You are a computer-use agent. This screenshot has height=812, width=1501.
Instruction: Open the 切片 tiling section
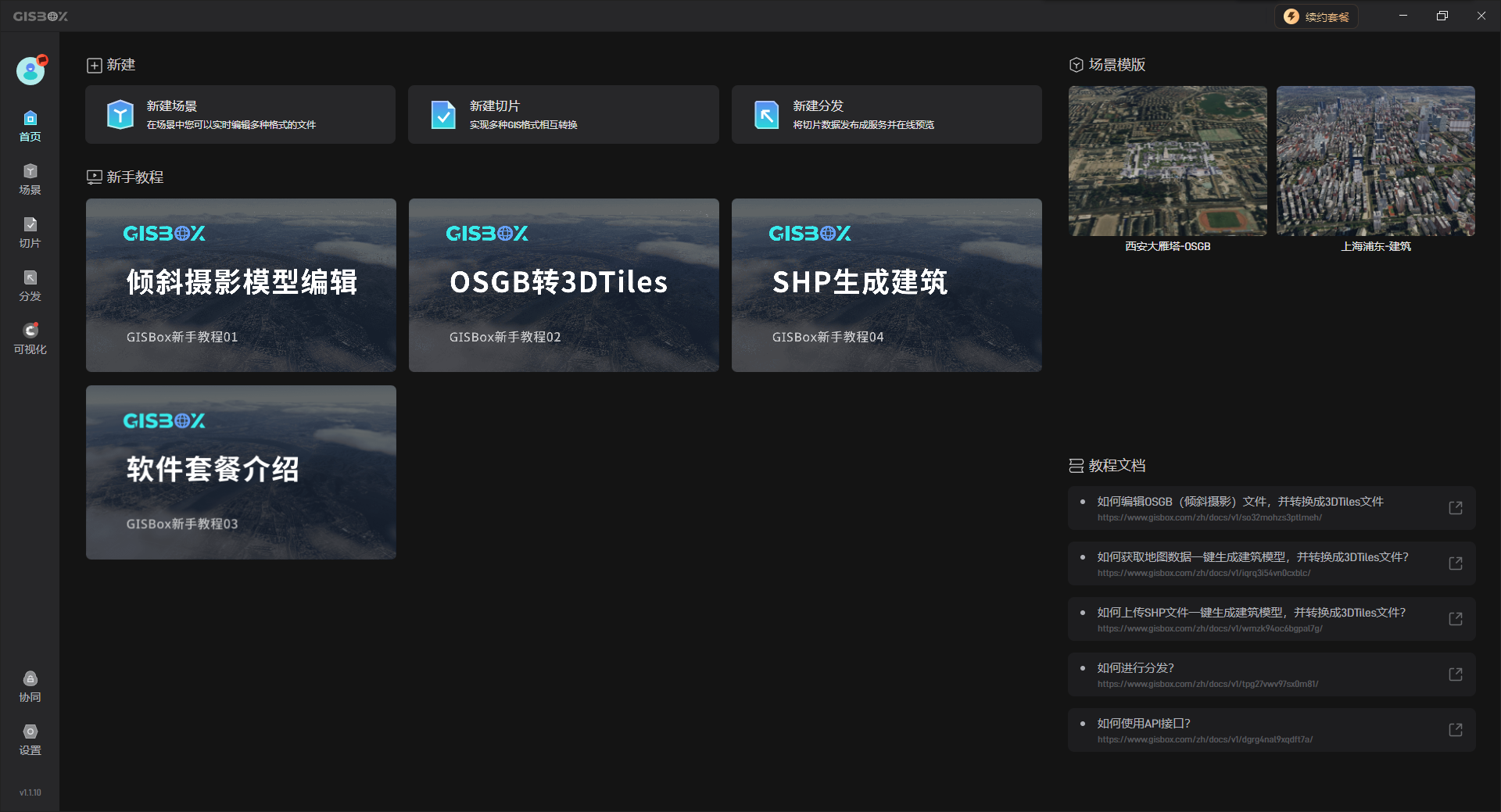pyautogui.click(x=30, y=232)
